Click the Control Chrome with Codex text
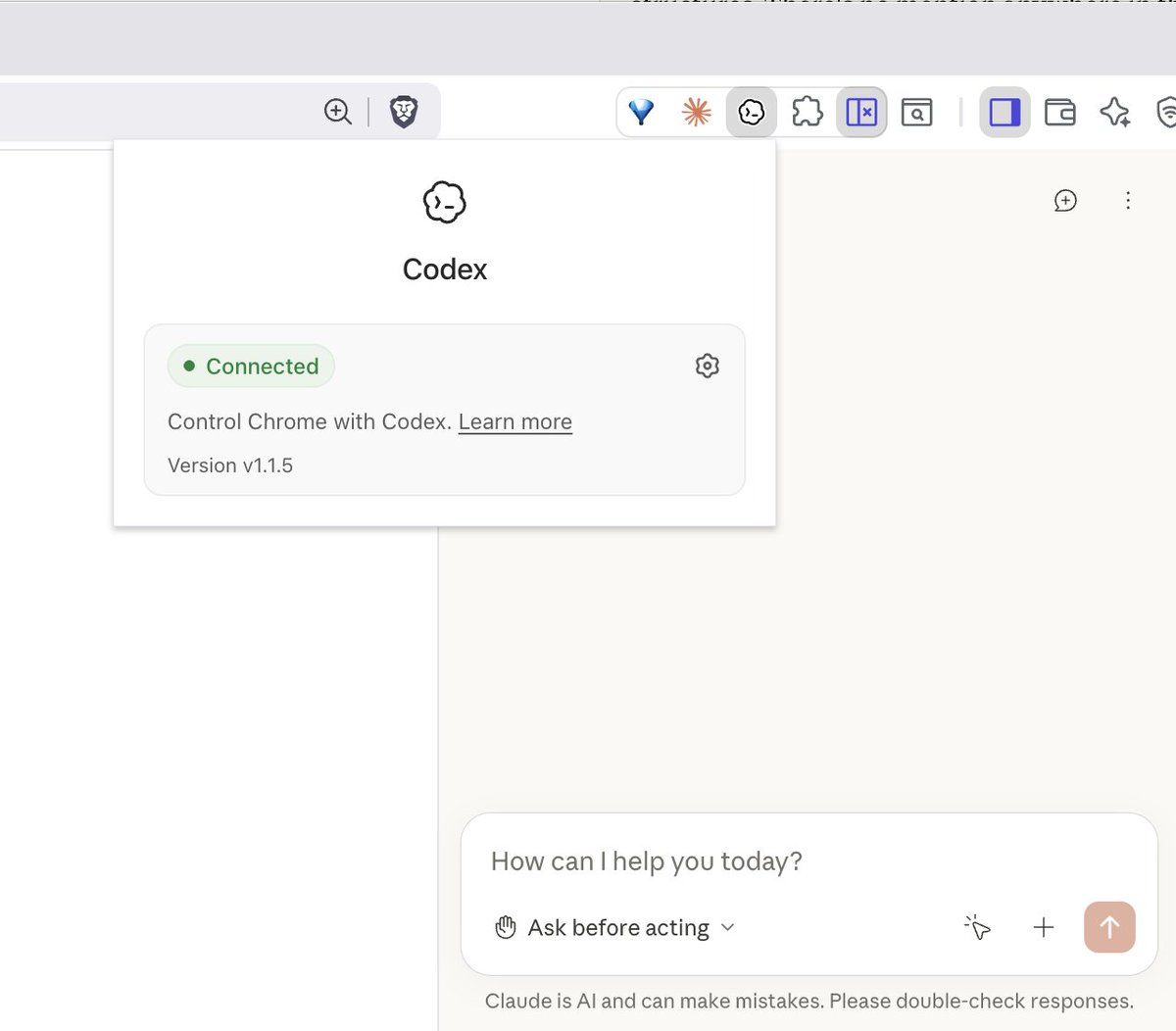The image size is (1176, 1031). pos(310,421)
